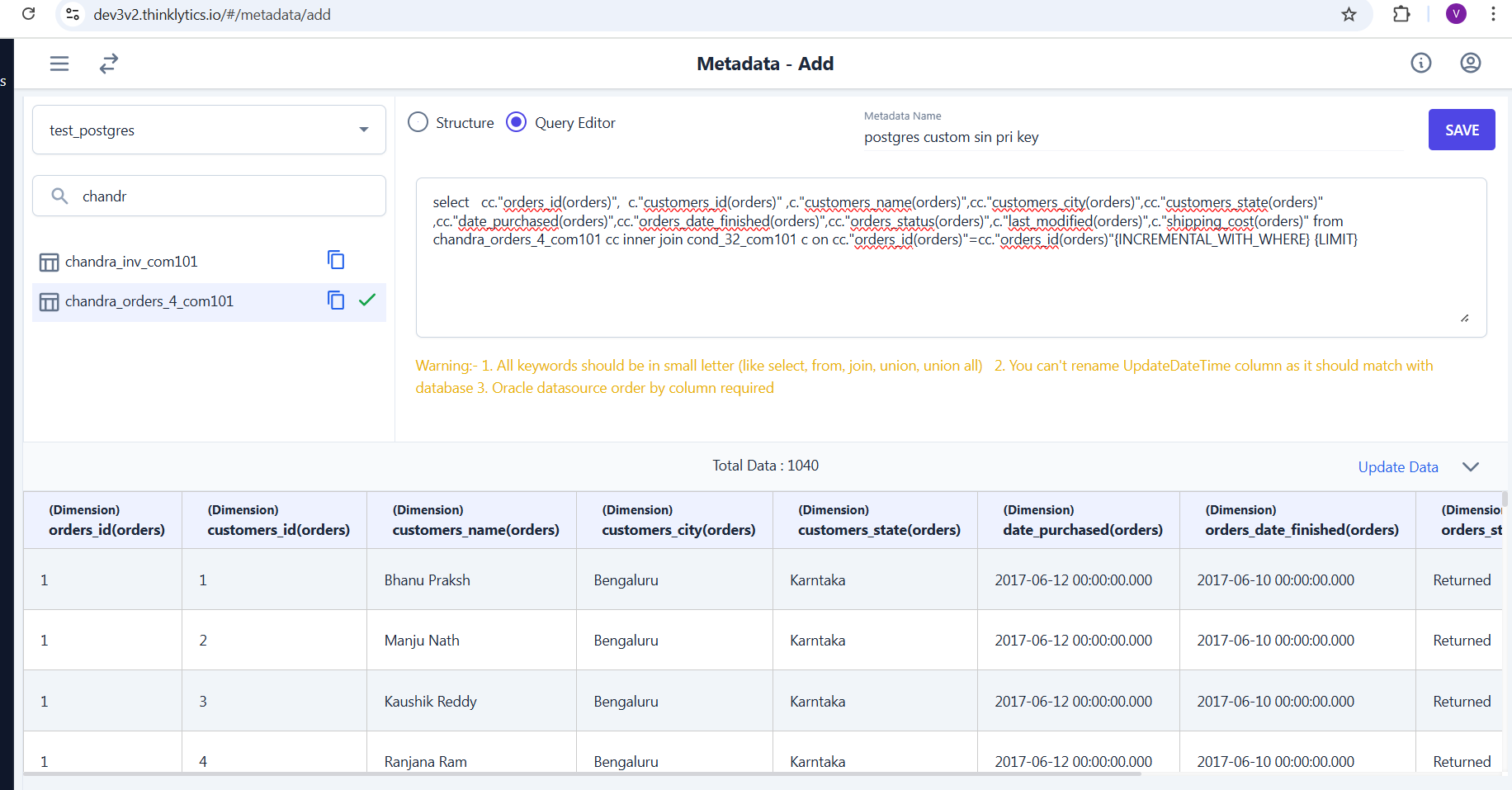Open the test_postgres datasource dropdown
The image size is (1512, 790).
[x=209, y=130]
